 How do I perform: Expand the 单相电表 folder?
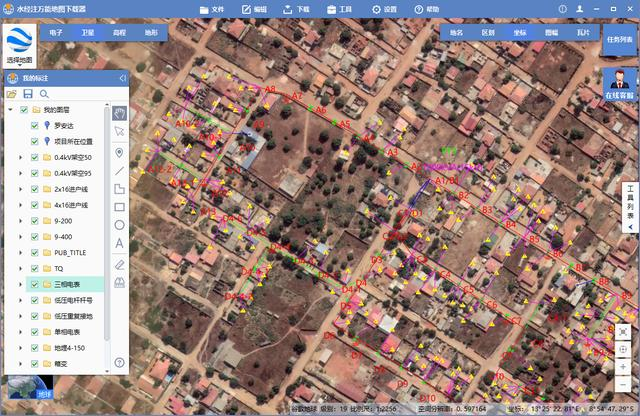click(x=20, y=332)
